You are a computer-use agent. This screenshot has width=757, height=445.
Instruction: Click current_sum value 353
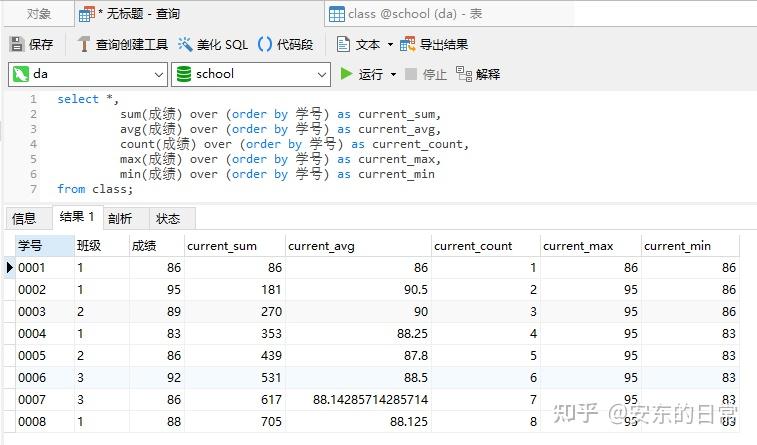(x=271, y=334)
